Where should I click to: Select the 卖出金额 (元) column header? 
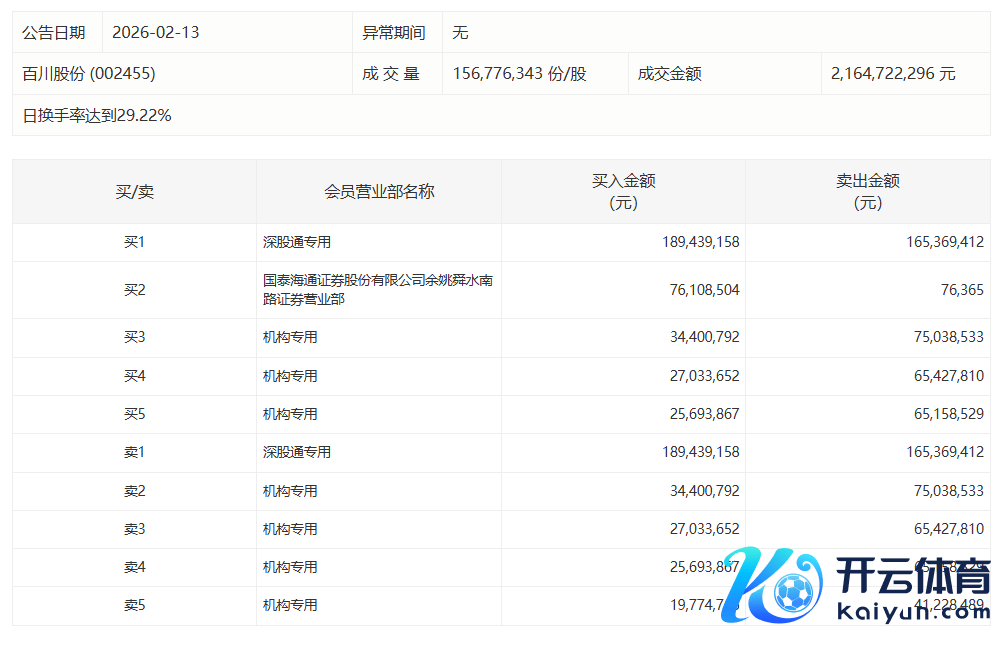tap(867, 192)
